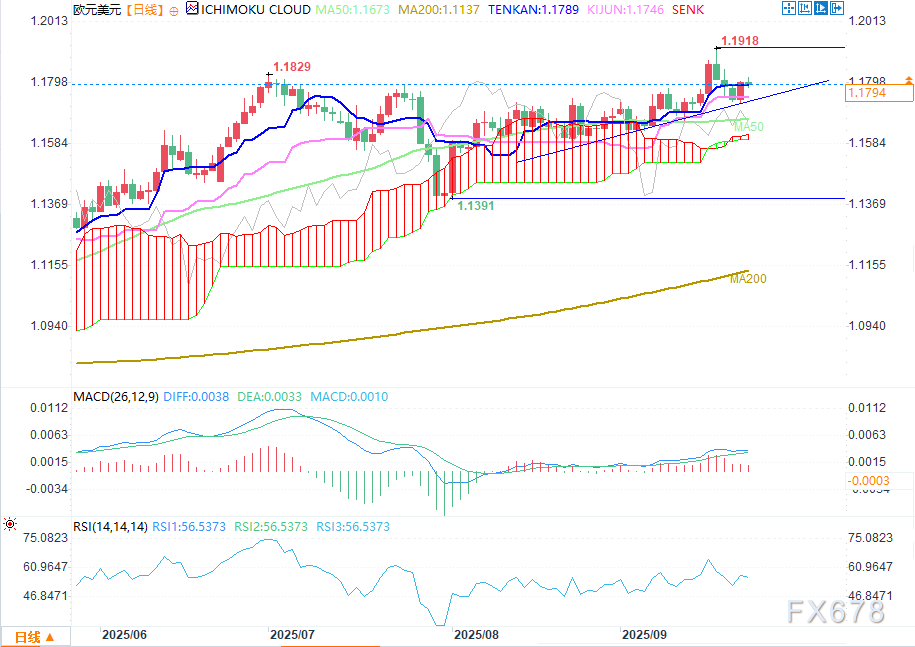Click the 1.1794 current price tag
Viewport: 915px width, 647px height.
point(865,93)
